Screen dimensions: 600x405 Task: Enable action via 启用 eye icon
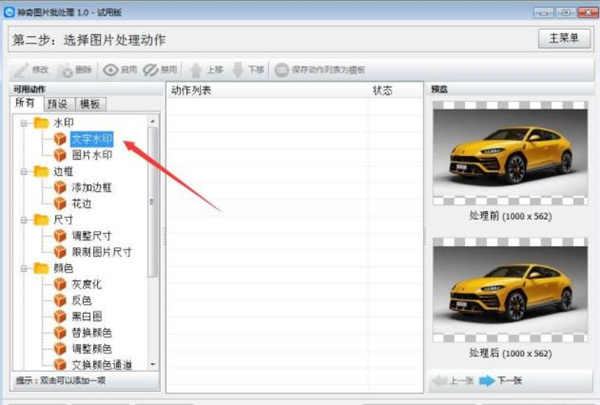point(111,70)
